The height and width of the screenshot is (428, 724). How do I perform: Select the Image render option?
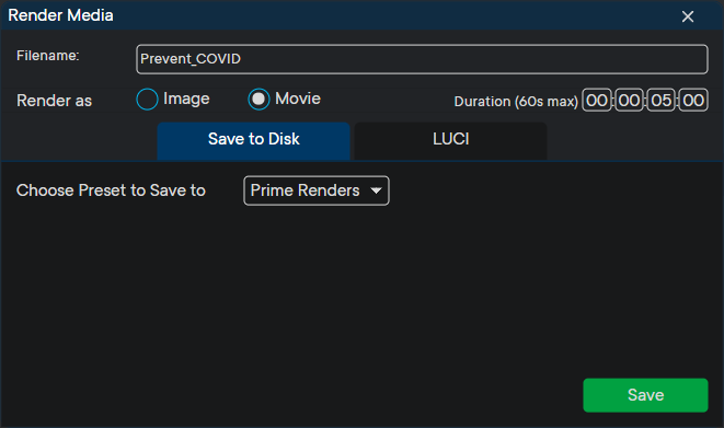coord(148,99)
